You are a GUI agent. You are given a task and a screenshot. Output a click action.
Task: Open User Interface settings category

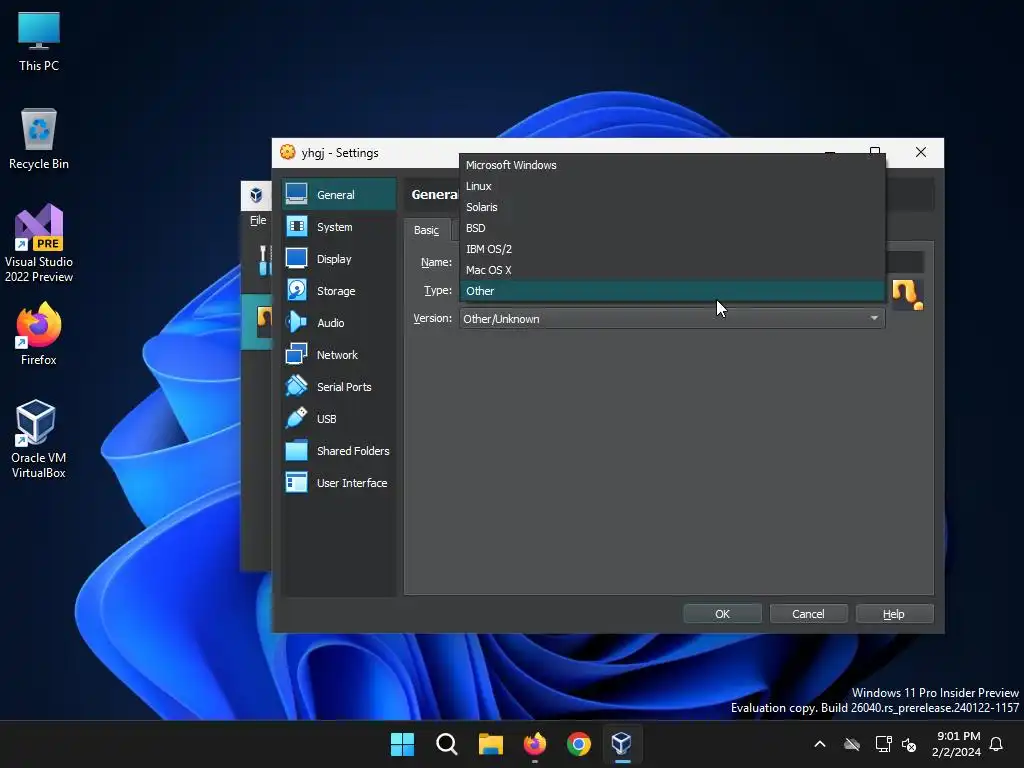339,483
